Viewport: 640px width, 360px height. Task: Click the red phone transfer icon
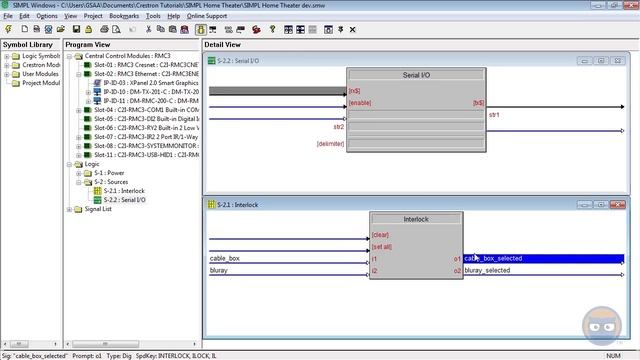coord(256,29)
